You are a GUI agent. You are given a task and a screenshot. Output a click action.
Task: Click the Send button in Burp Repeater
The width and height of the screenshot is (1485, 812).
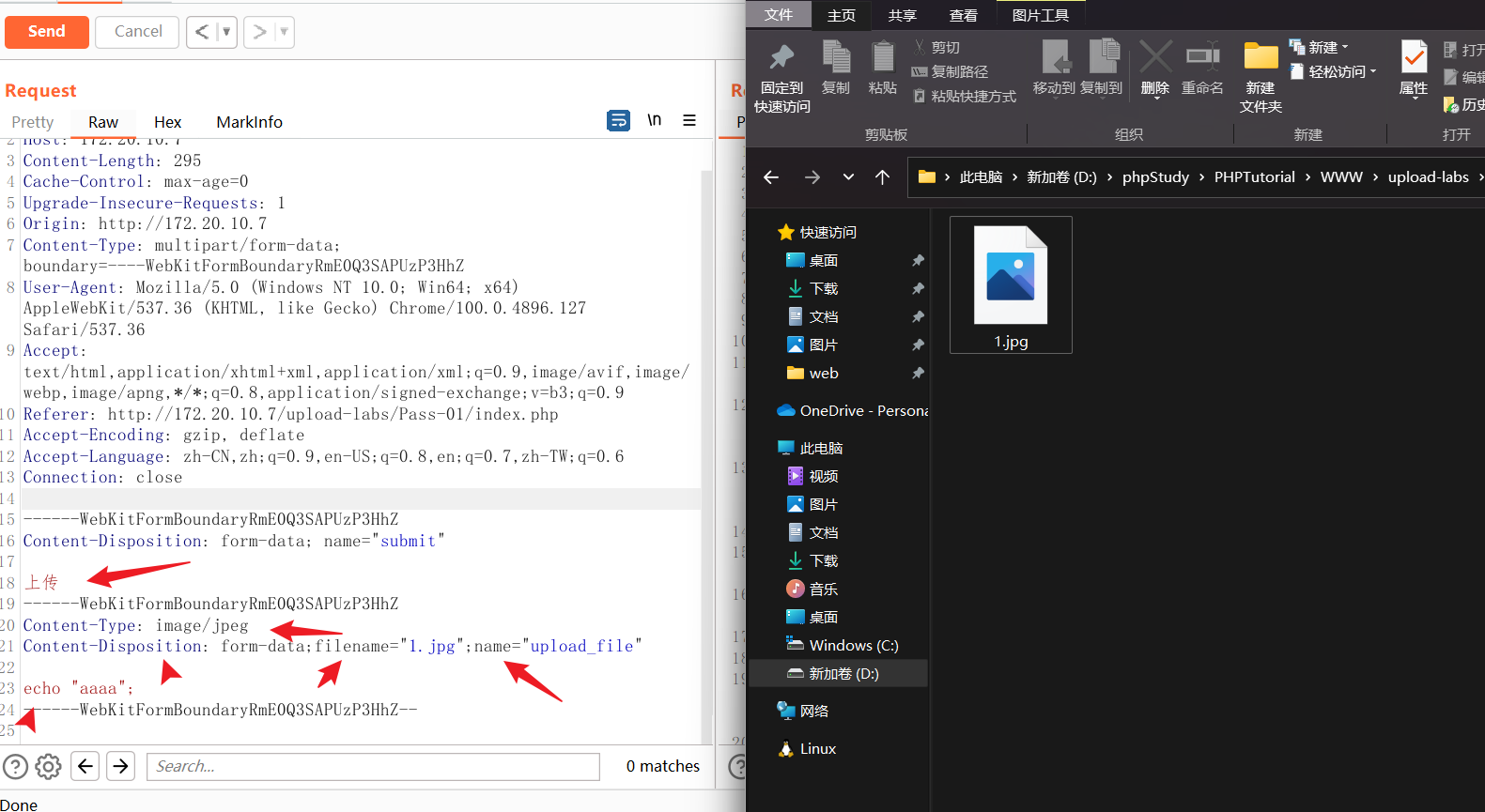click(47, 32)
